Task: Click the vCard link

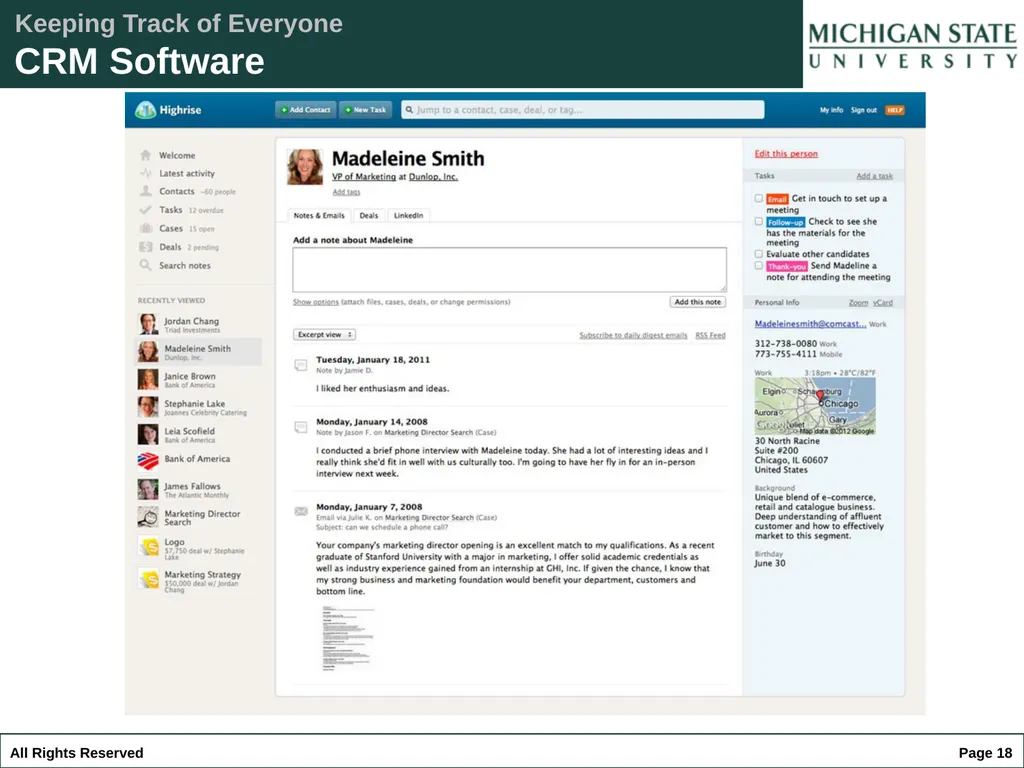Action: (x=882, y=303)
